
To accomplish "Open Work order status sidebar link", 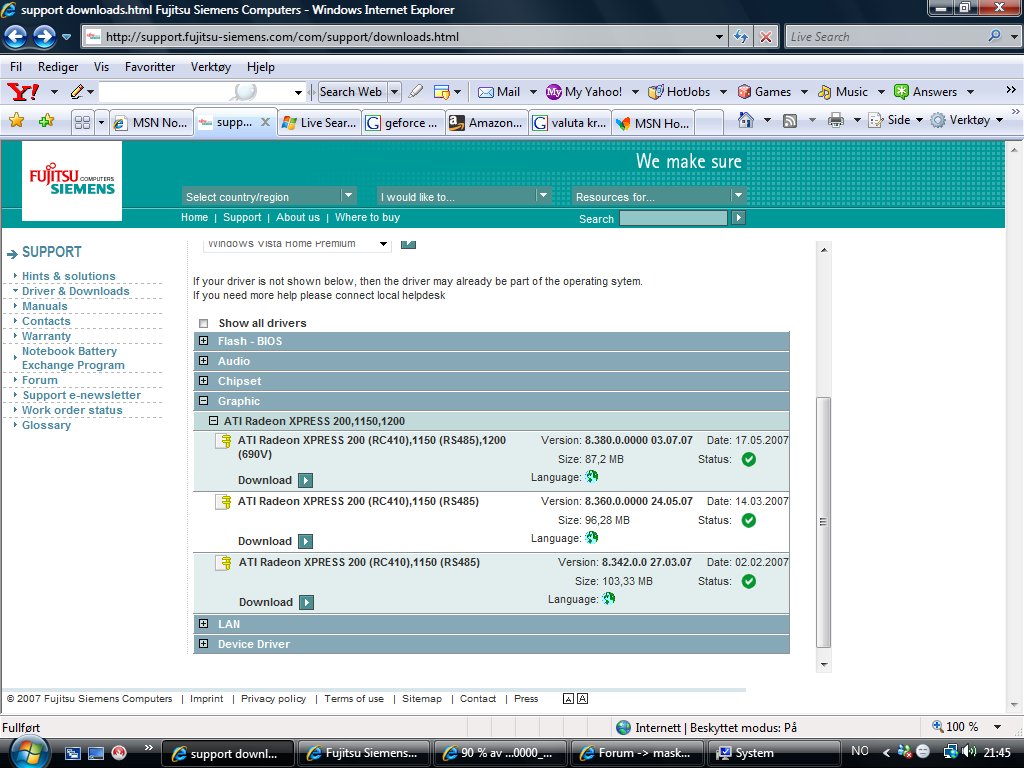I will pyautogui.click(x=72, y=410).
